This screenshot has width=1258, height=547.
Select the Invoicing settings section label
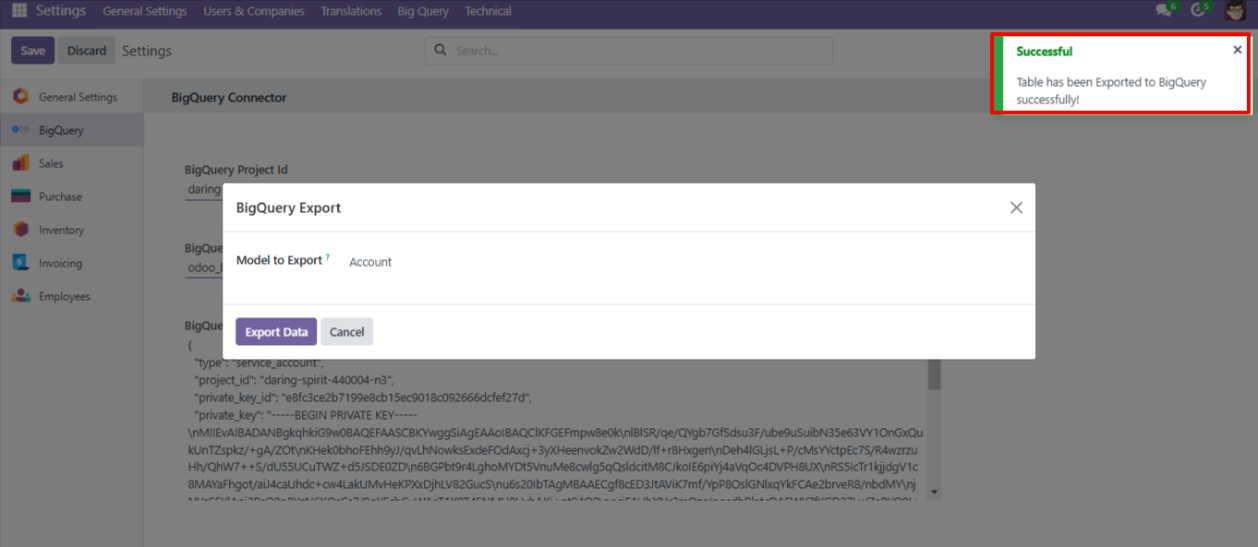click(x=60, y=263)
